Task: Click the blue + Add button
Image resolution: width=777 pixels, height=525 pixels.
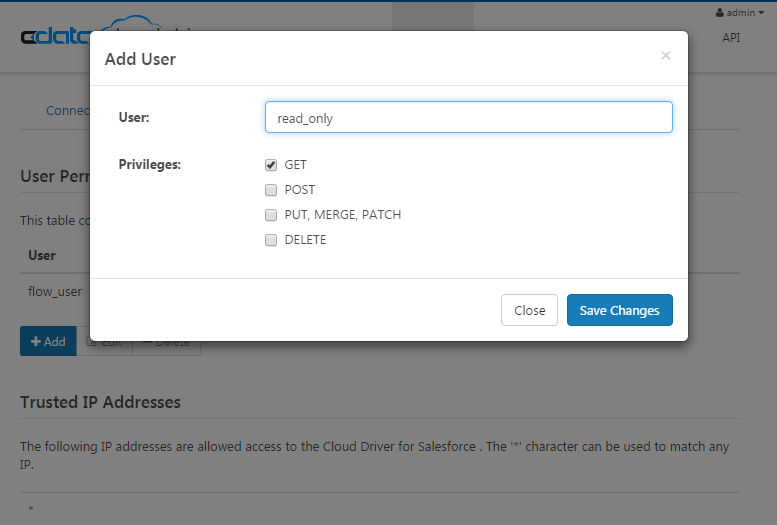Action: click(48, 342)
